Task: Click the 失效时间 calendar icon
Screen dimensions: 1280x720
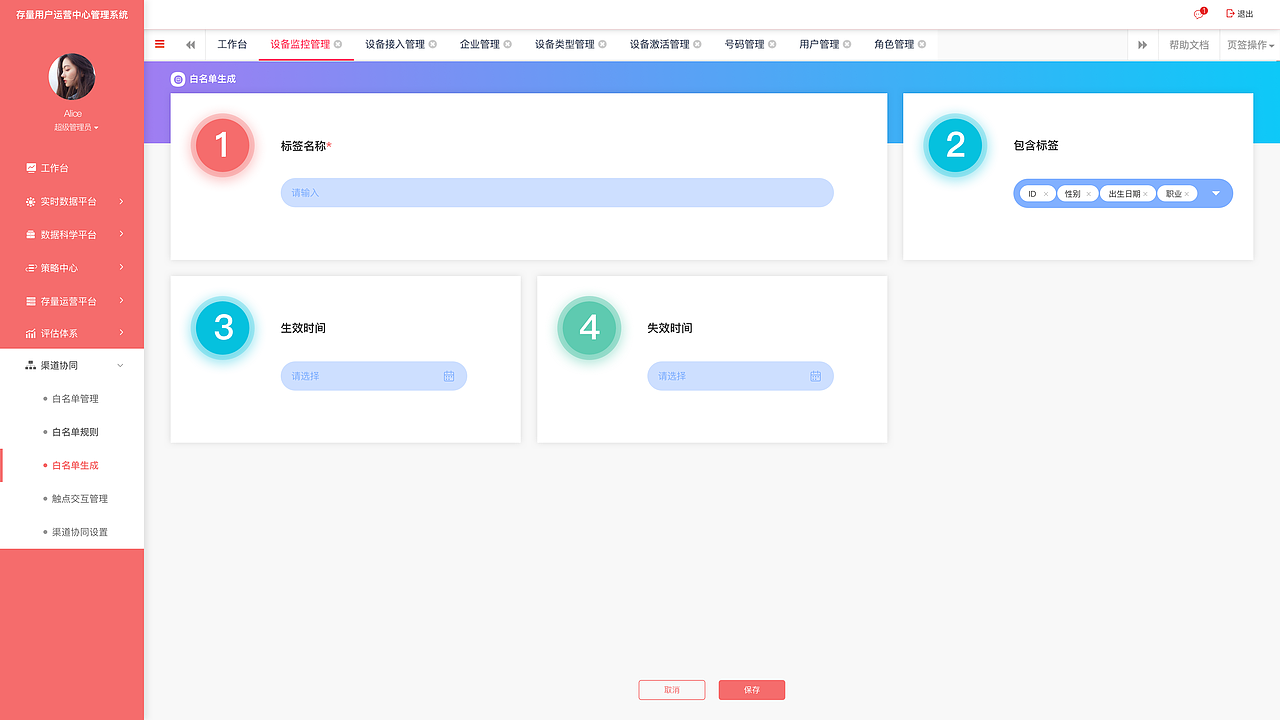Action: [816, 376]
